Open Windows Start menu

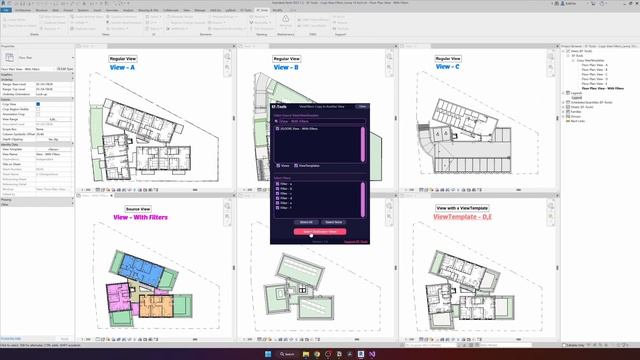[268, 354]
